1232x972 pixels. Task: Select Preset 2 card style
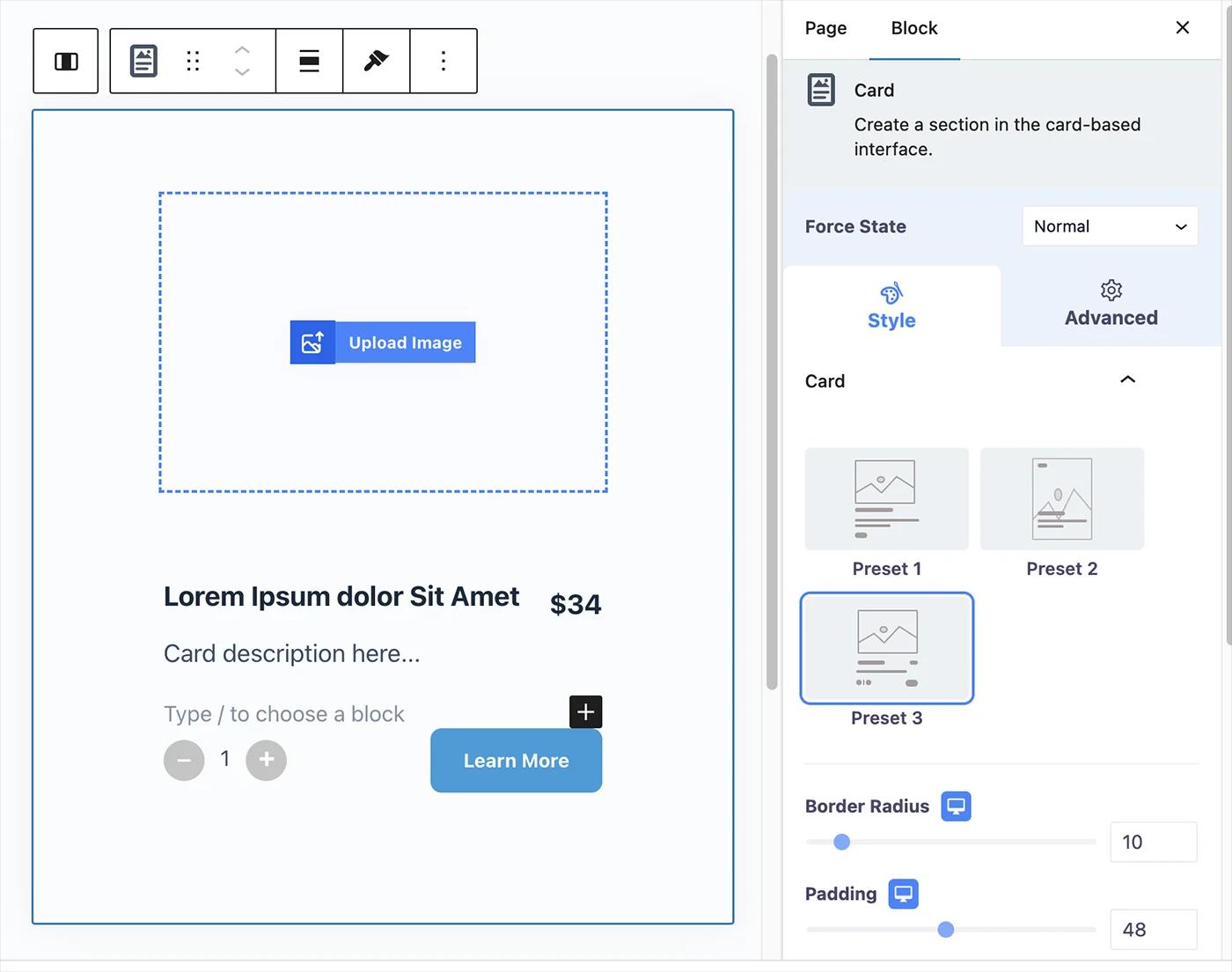click(x=1061, y=498)
